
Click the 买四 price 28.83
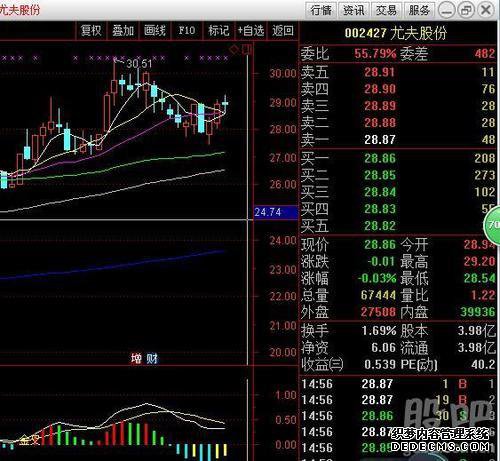coord(379,209)
